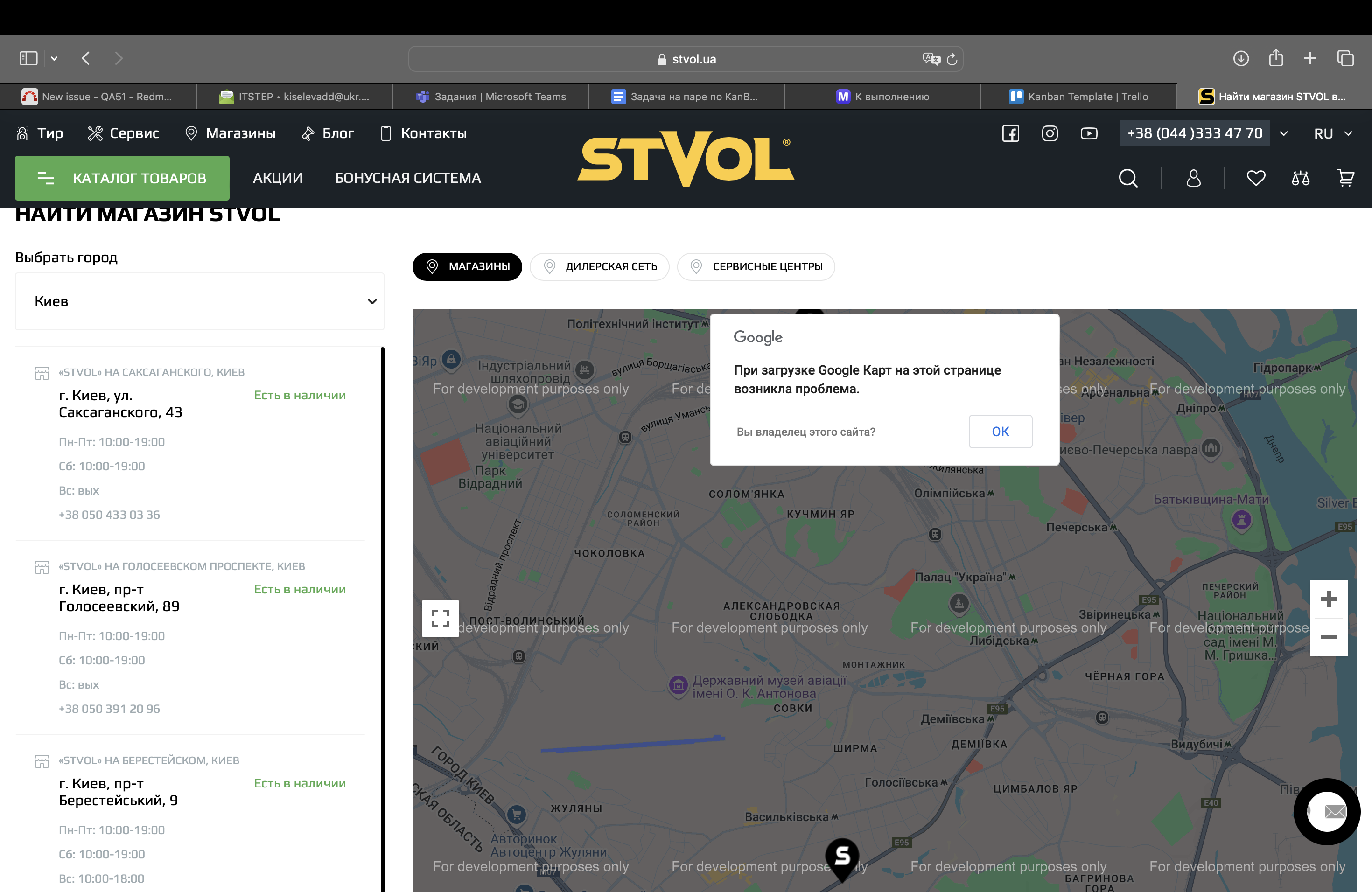The width and height of the screenshot is (1372, 892).
Task: Select the Дилерская сеть filter
Action: pyautogui.click(x=600, y=267)
